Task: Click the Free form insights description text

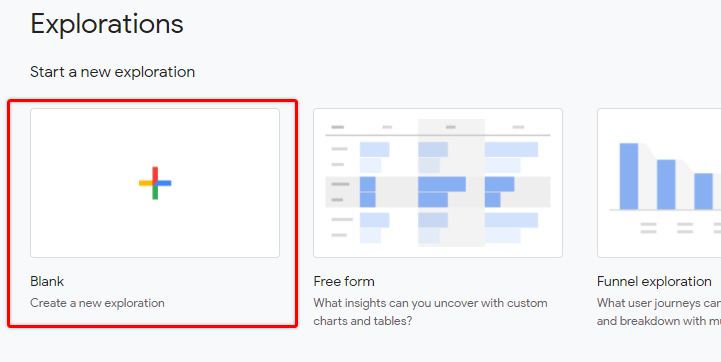Action: click(430, 312)
